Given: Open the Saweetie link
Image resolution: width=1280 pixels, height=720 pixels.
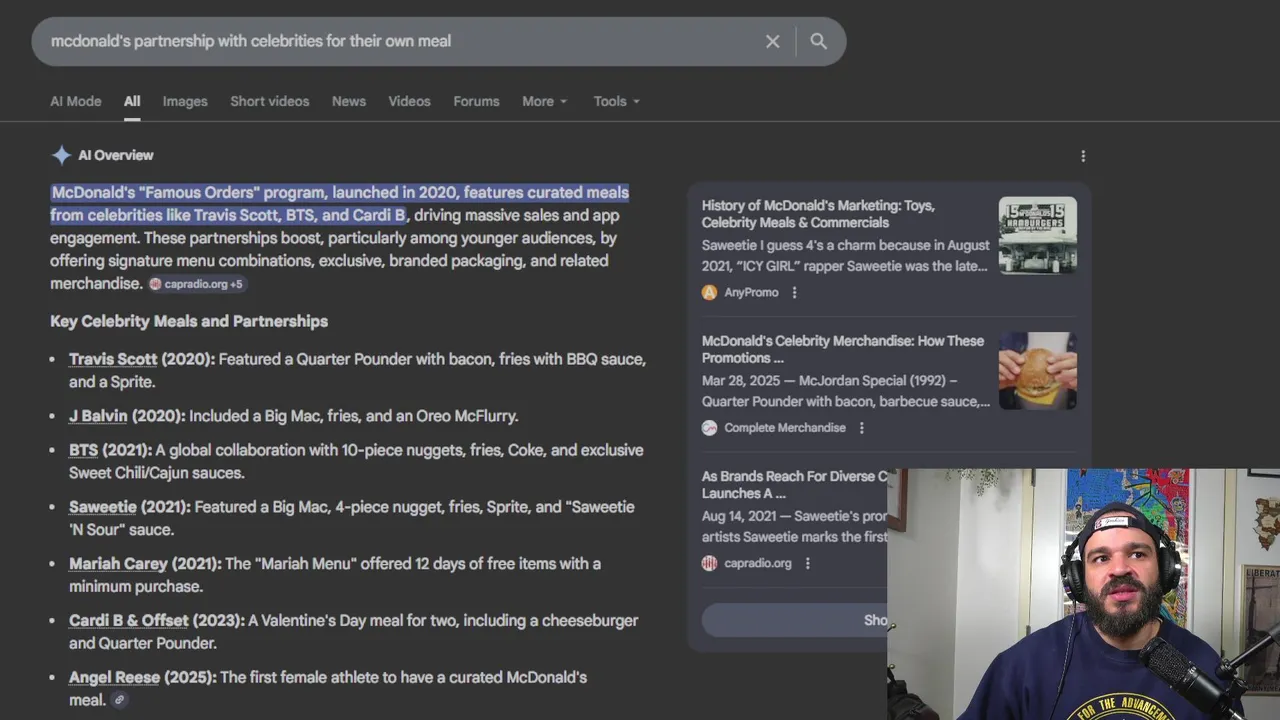Looking at the screenshot, I should (x=102, y=507).
